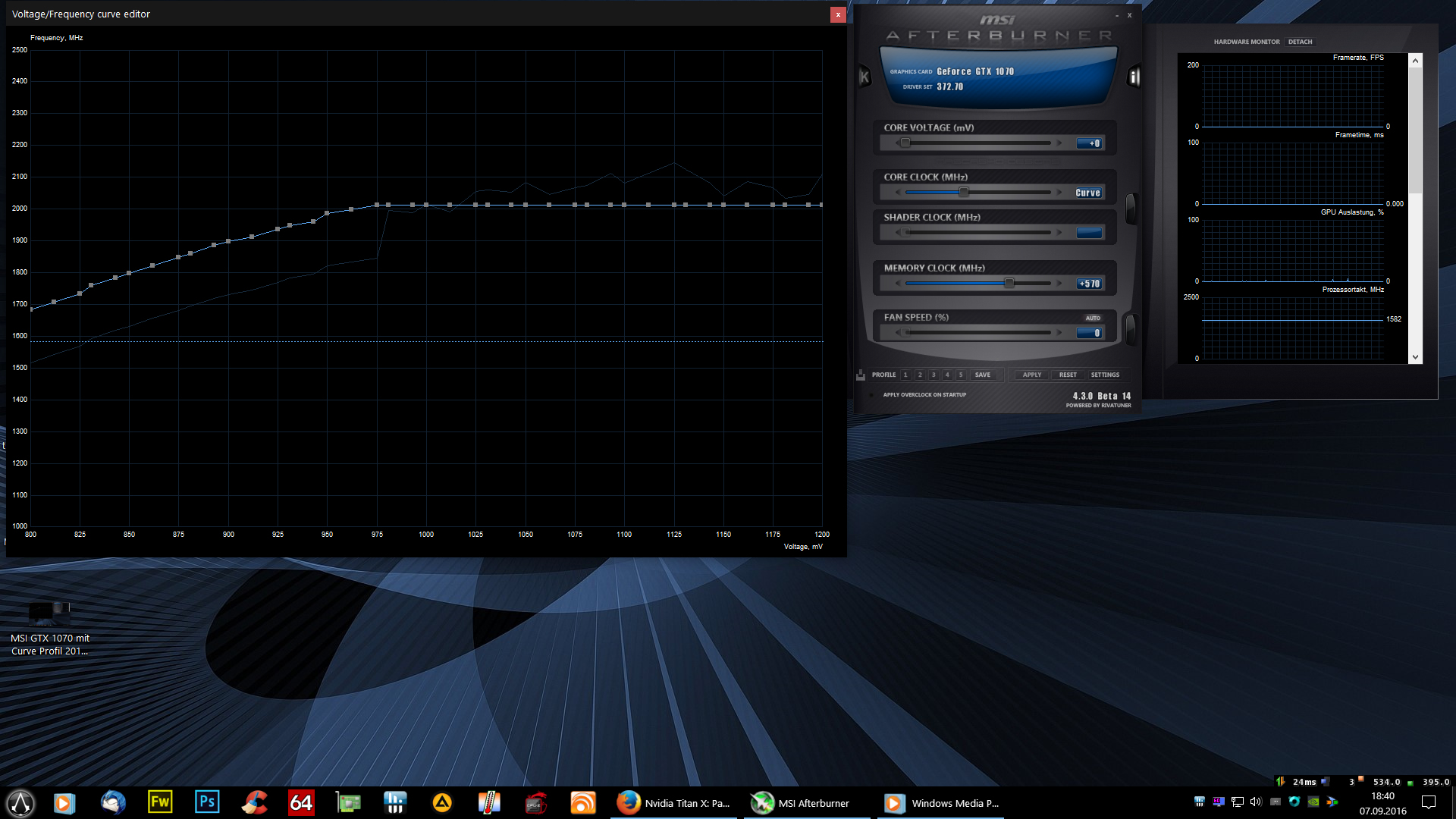Open Photoshop from the taskbar
The height and width of the screenshot is (819, 1456).
click(x=207, y=802)
